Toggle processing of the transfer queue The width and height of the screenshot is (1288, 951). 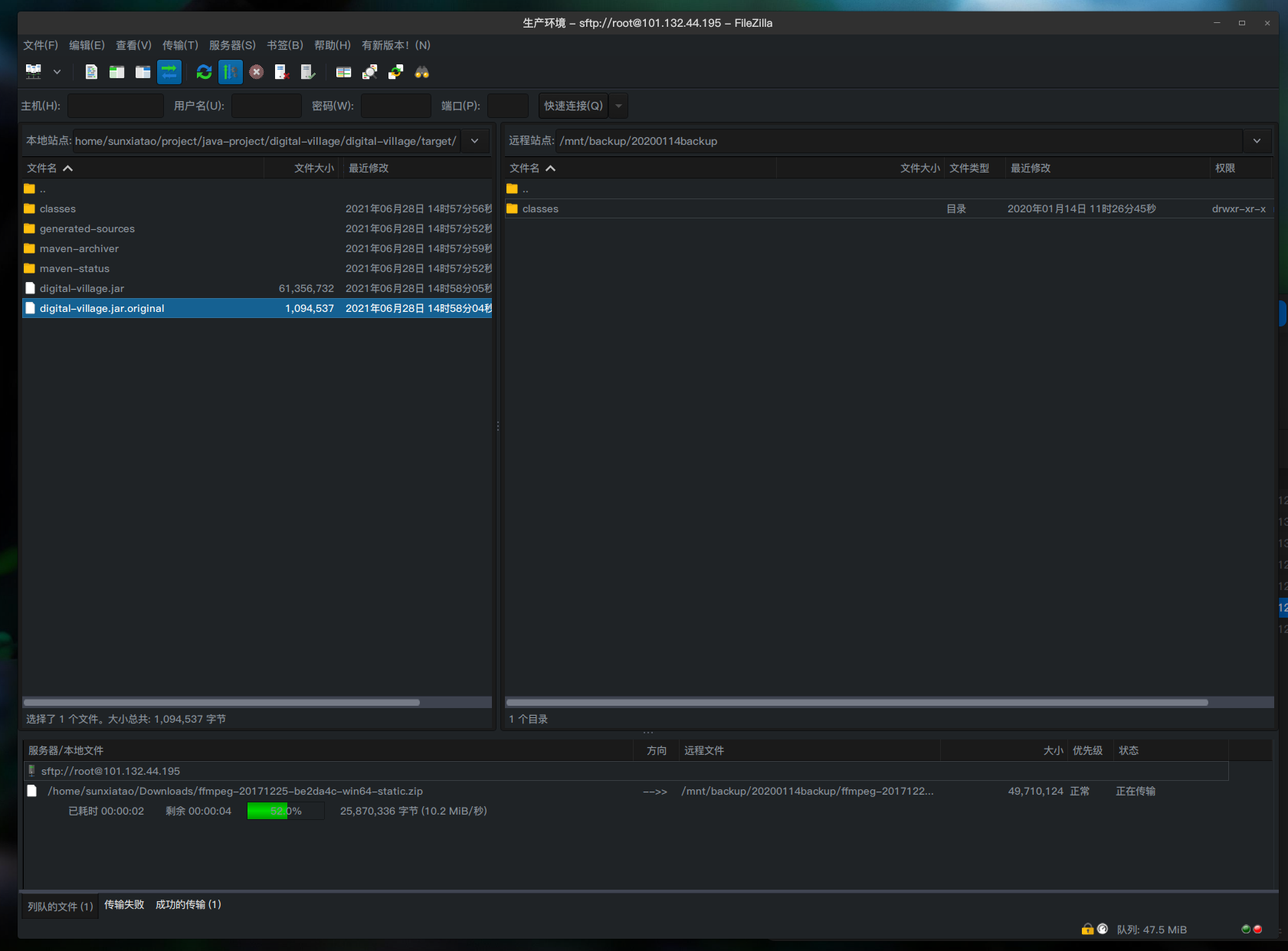pos(230,72)
